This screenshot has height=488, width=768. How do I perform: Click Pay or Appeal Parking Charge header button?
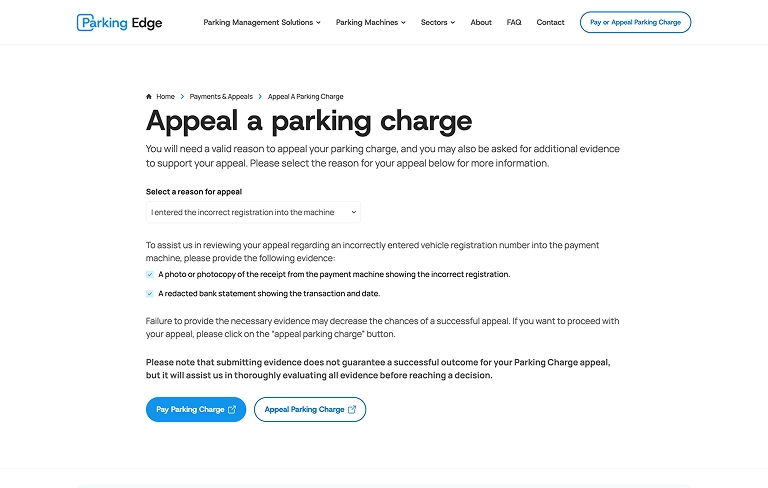(x=635, y=22)
